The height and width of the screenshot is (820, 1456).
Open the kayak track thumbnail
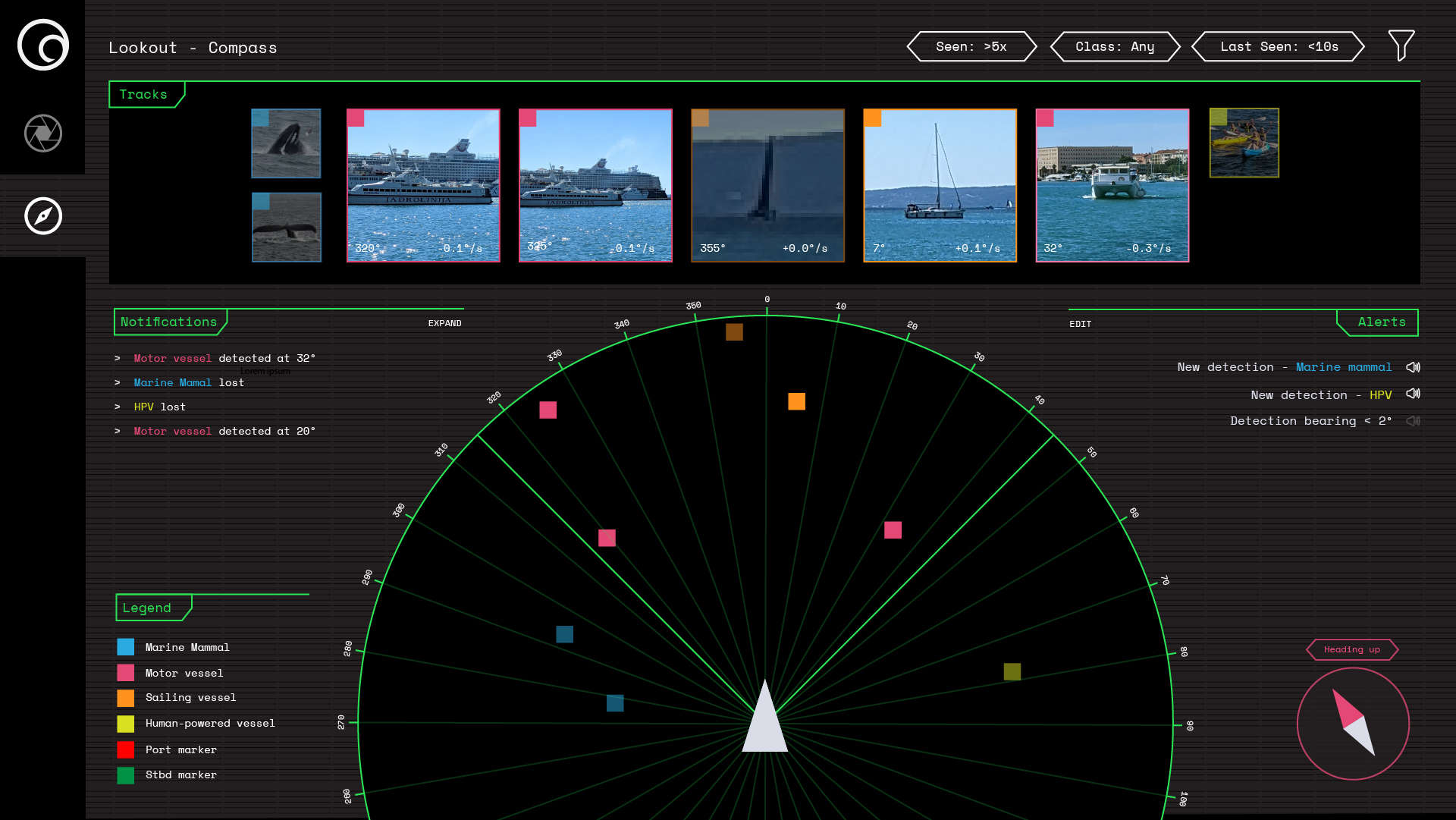pos(1244,143)
